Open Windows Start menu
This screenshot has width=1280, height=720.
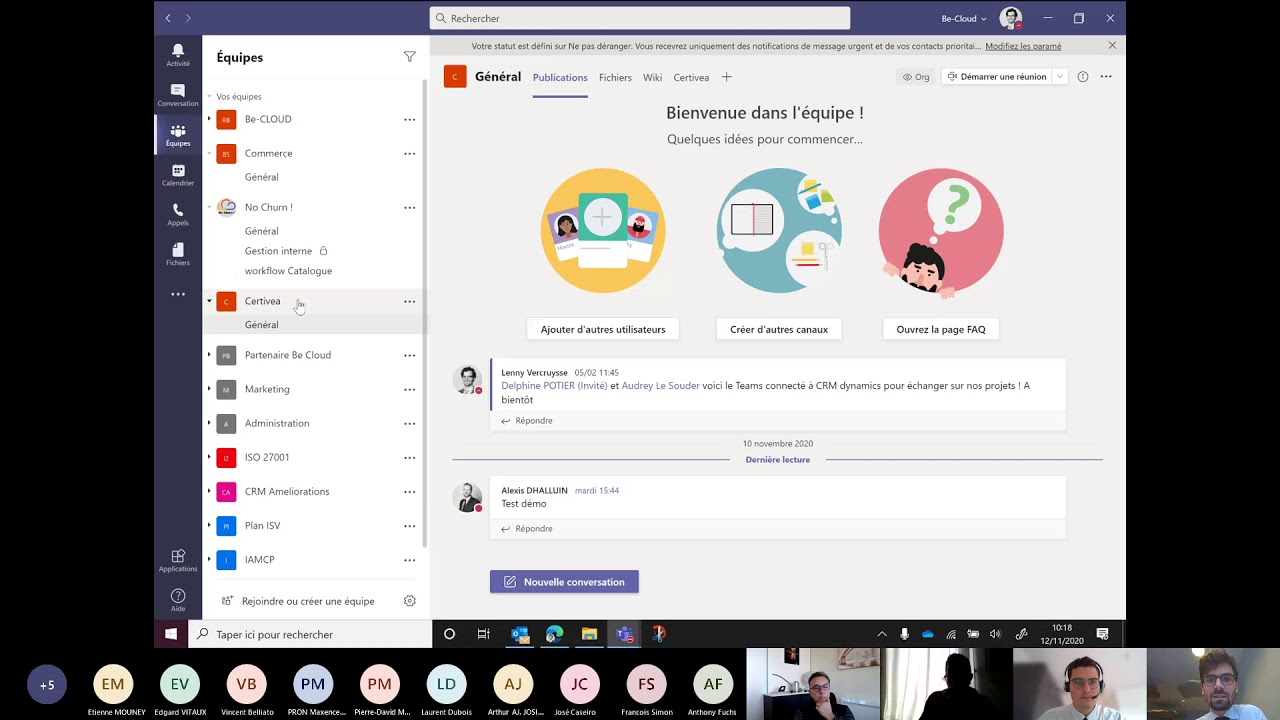click(x=171, y=634)
